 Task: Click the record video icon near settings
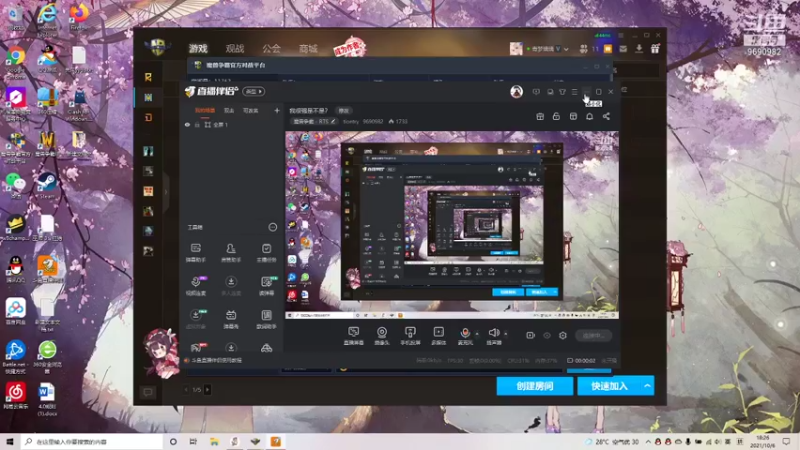531,335
